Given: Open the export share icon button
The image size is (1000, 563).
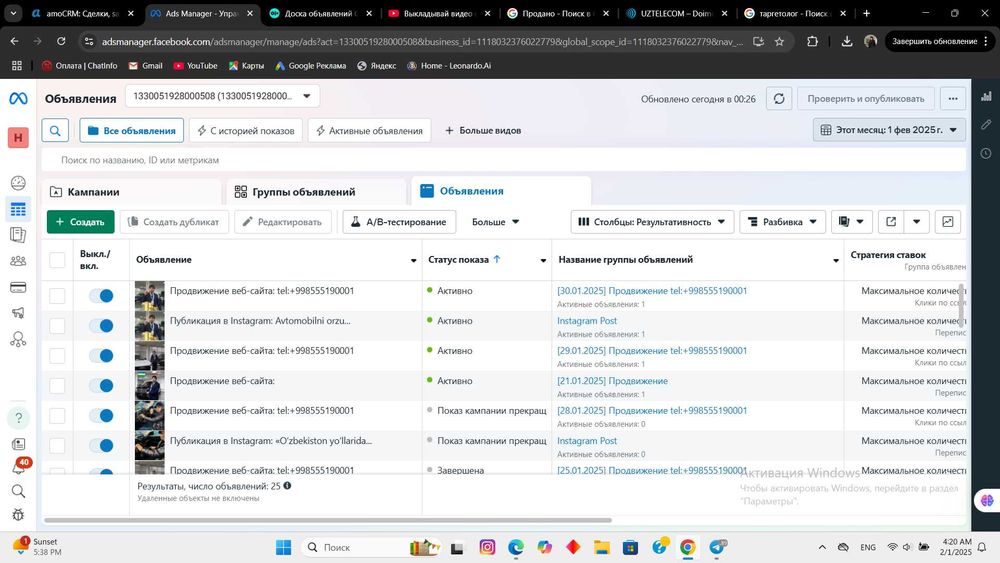Looking at the screenshot, I should [x=891, y=222].
